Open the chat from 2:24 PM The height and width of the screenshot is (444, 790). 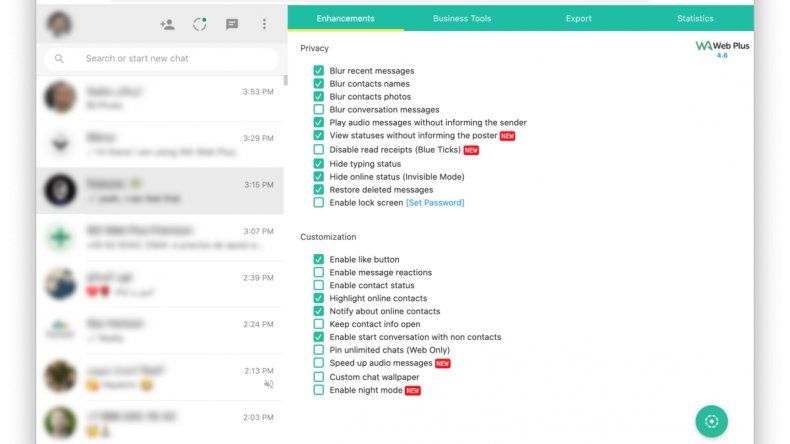160,331
